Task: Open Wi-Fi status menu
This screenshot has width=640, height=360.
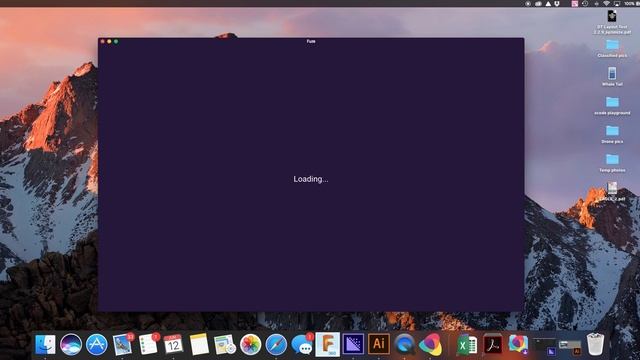Action: [x=607, y=3]
